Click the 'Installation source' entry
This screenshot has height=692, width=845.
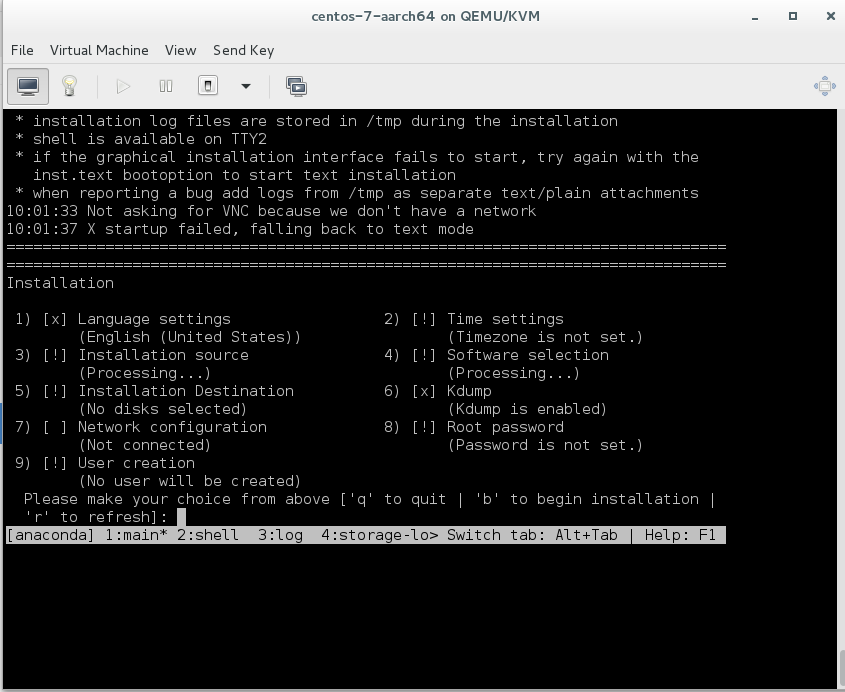coord(163,355)
